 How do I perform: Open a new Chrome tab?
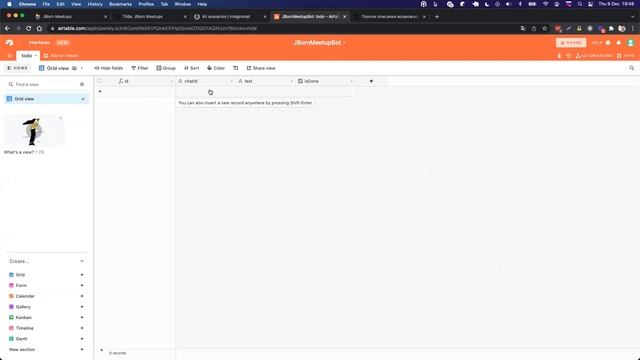tap(437, 17)
